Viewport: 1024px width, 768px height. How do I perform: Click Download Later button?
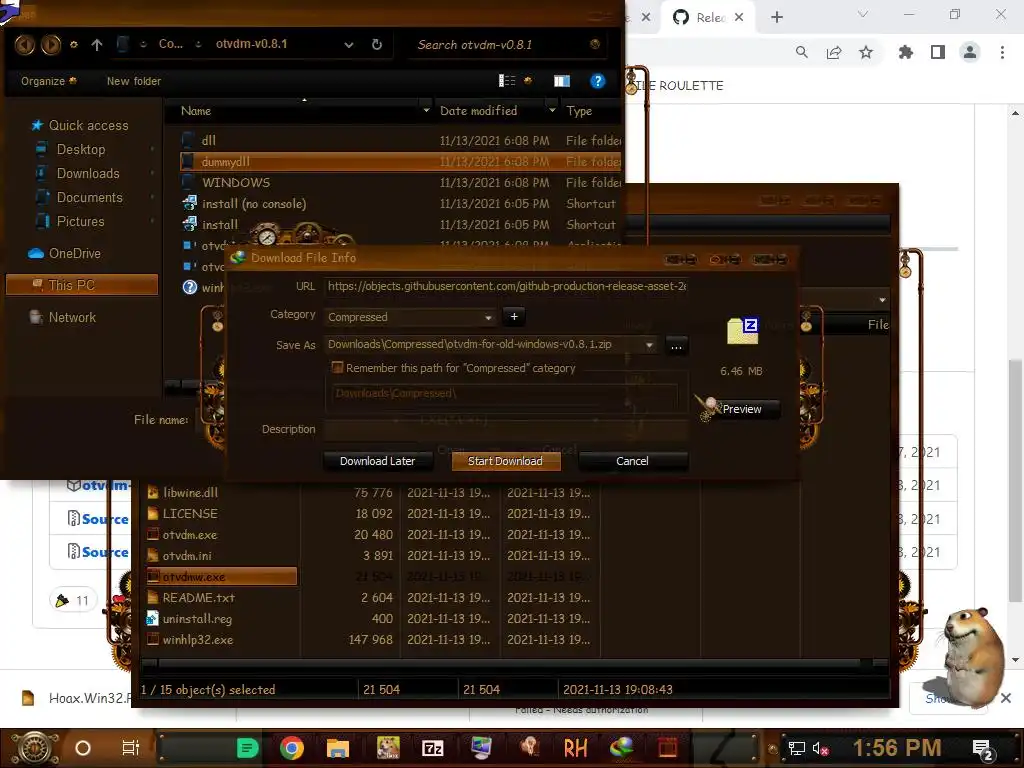(377, 461)
